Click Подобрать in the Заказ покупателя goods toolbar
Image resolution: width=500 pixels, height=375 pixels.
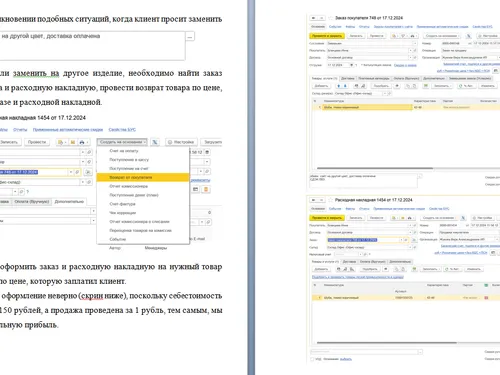click(x=381, y=86)
